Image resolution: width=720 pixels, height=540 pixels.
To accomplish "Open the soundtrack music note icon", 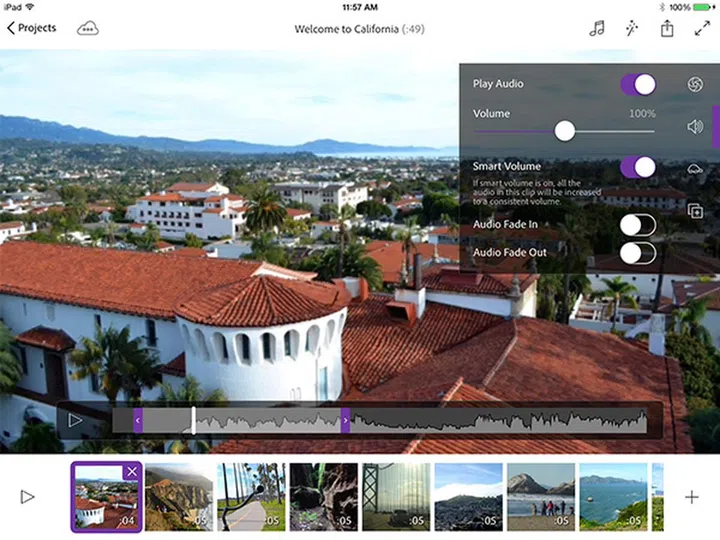I will [x=597, y=29].
